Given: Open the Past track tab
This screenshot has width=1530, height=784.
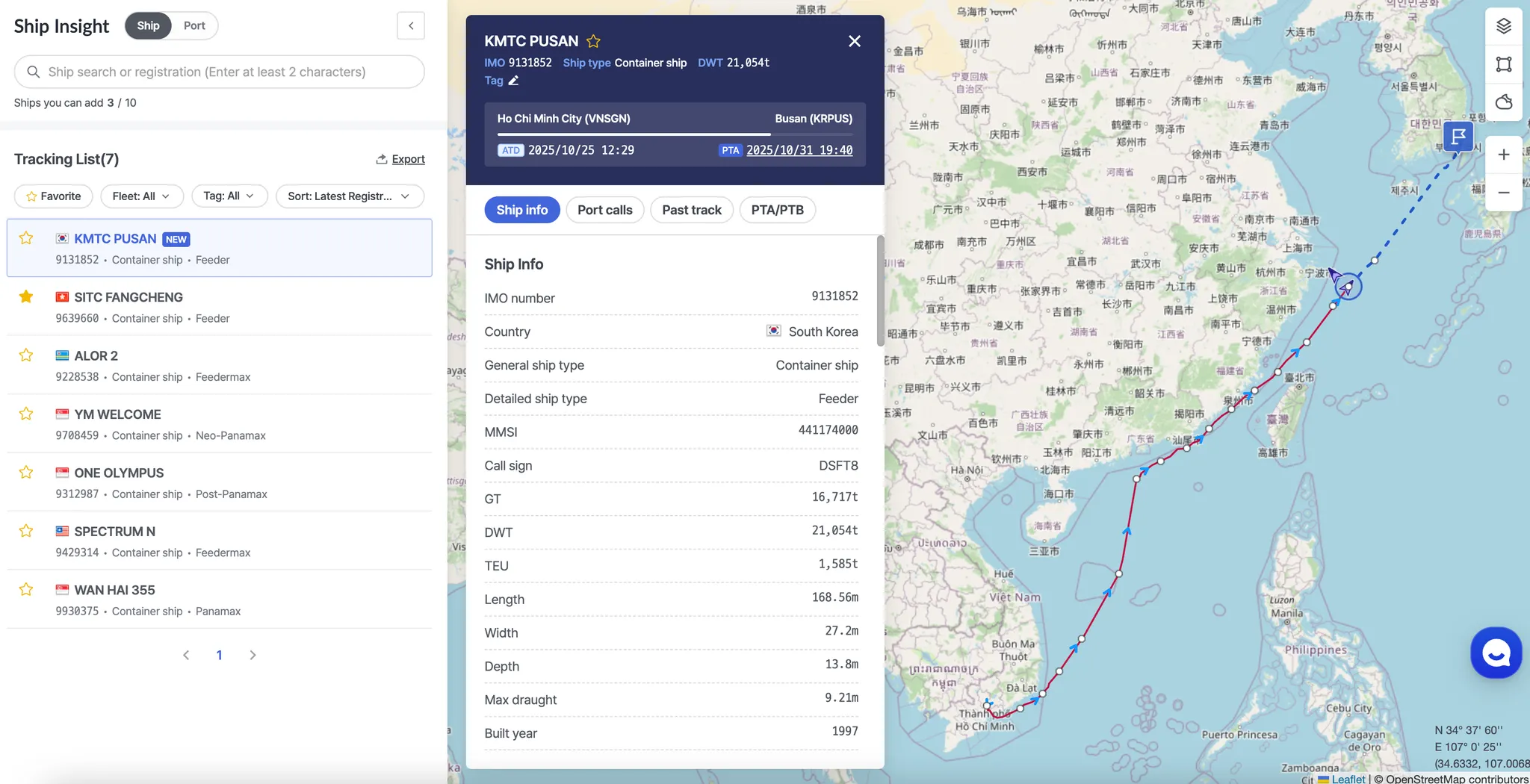Looking at the screenshot, I should tap(692, 210).
